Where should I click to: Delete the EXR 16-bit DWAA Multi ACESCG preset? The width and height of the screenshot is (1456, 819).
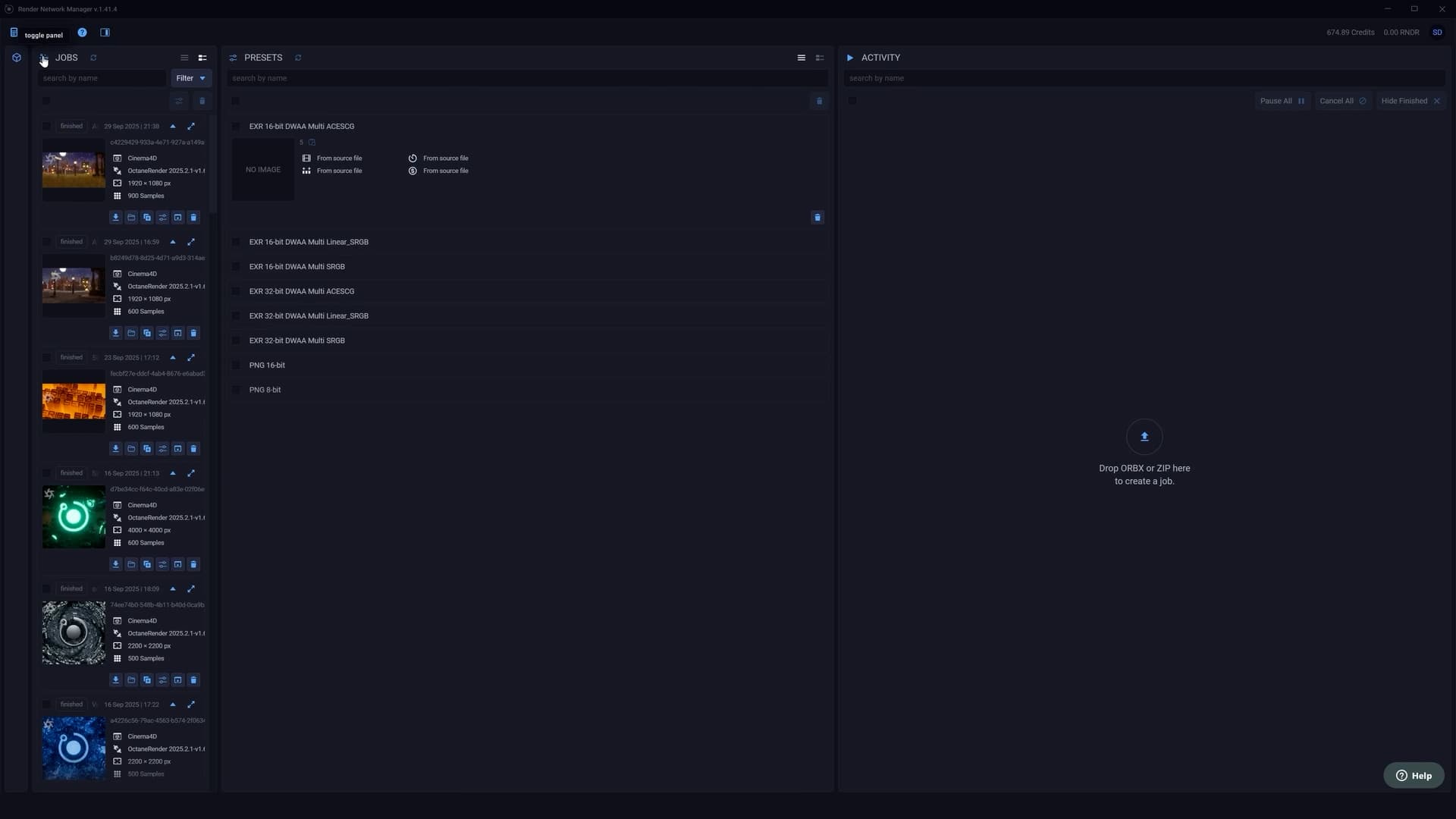click(x=817, y=218)
